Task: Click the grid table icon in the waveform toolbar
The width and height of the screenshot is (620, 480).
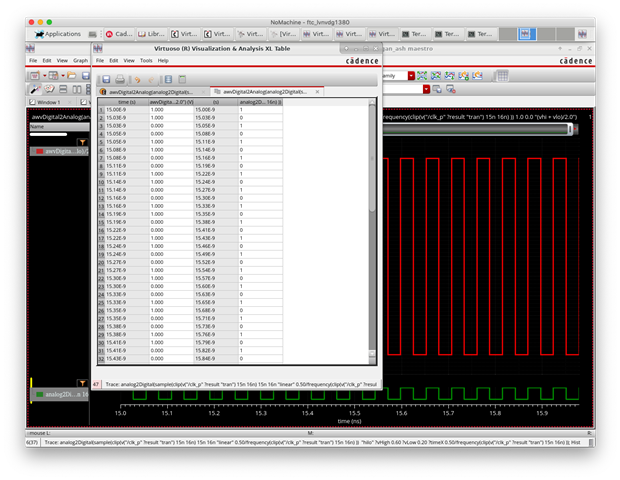Action: 503,76
